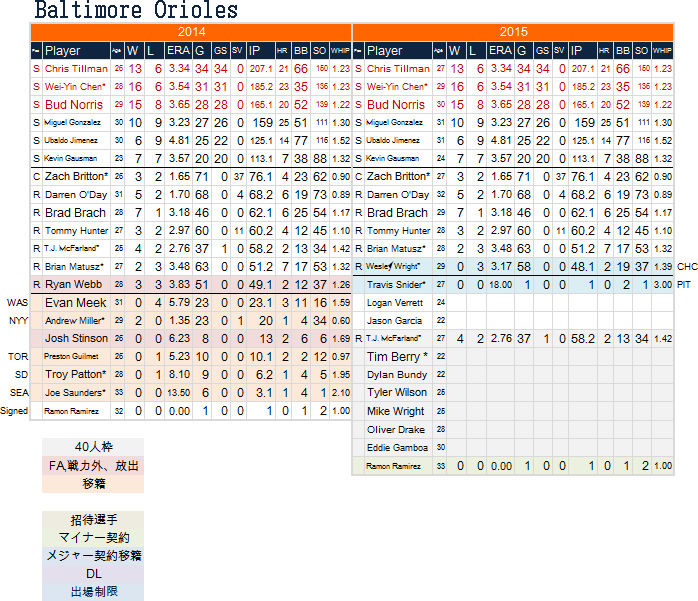Select T.J. McFarland in the 2014 table
Viewport: 698px width, 601px height.
[71, 248]
